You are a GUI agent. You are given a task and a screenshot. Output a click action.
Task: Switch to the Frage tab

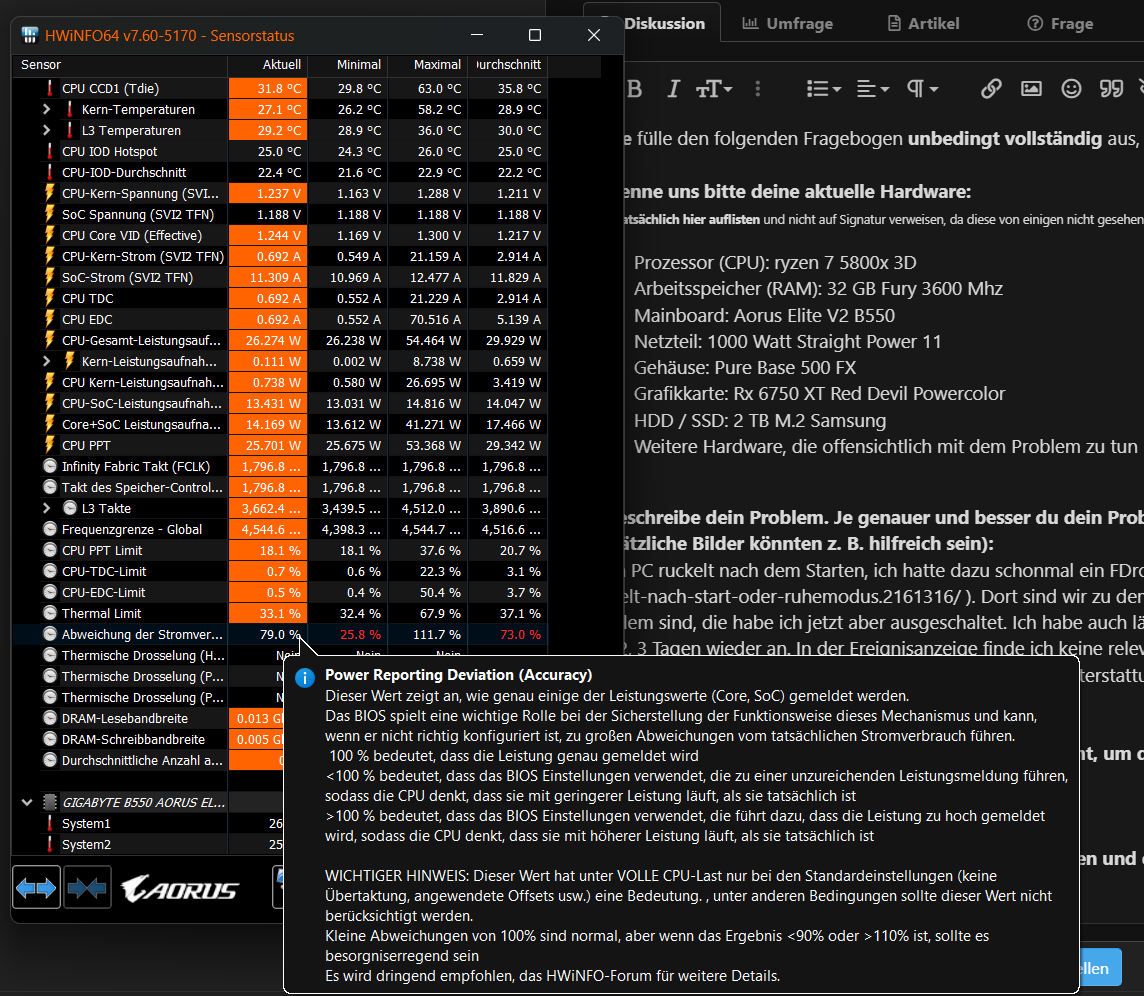pyautogui.click(x=1060, y=23)
